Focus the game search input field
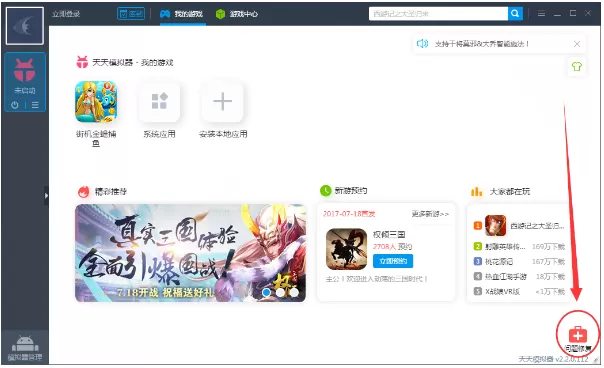This screenshot has width=604, height=368. [x=438, y=14]
